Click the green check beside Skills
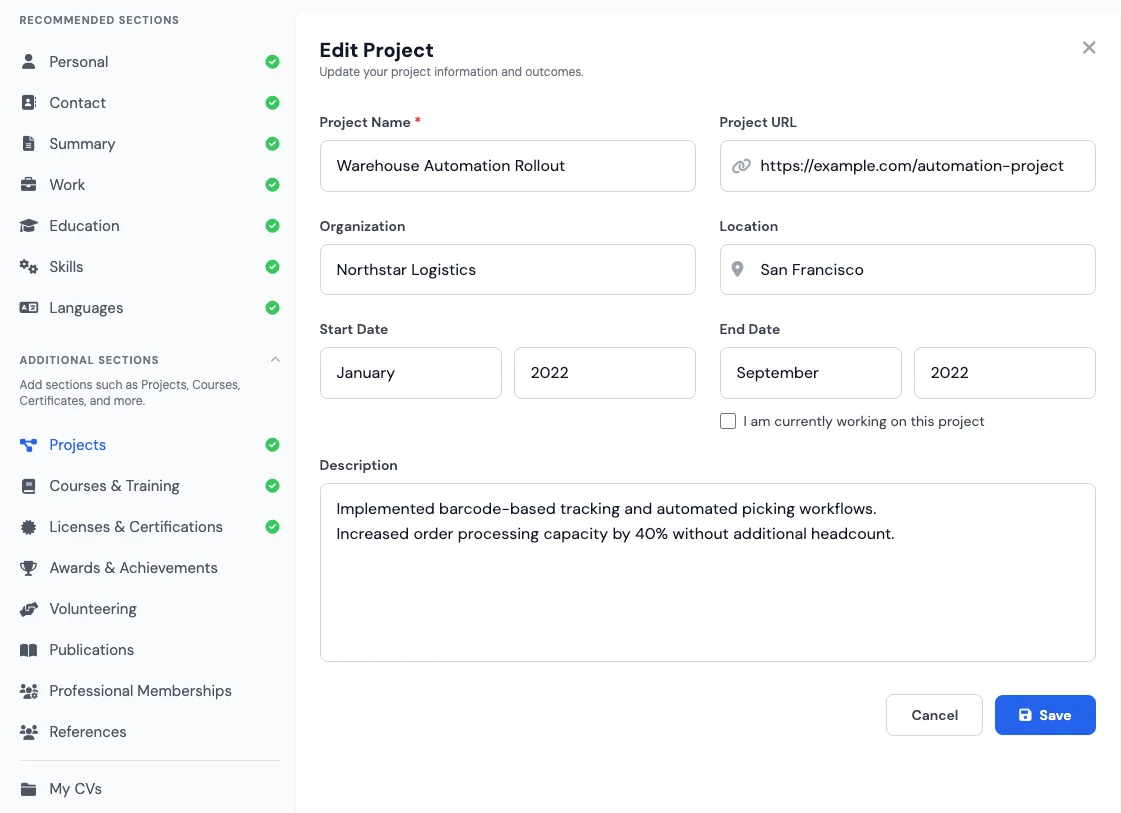This screenshot has height=813, width=1121. 272,267
